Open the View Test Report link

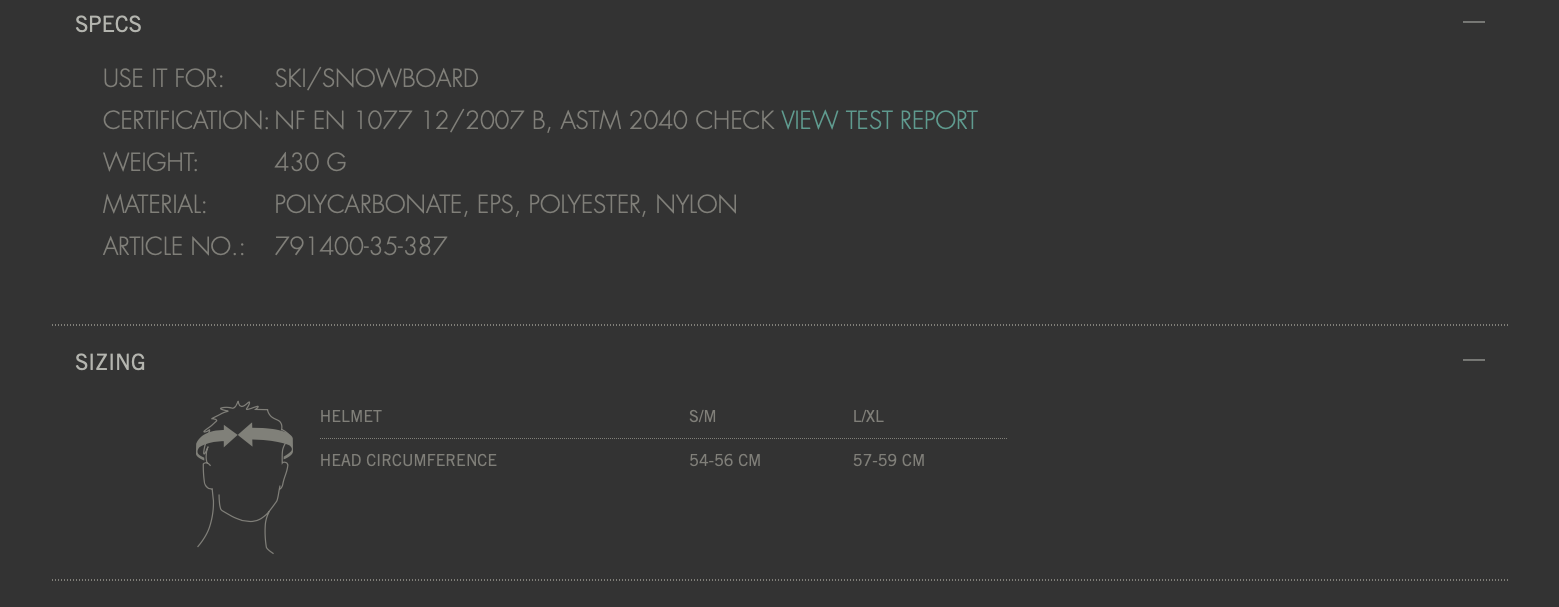tap(879, 120)
